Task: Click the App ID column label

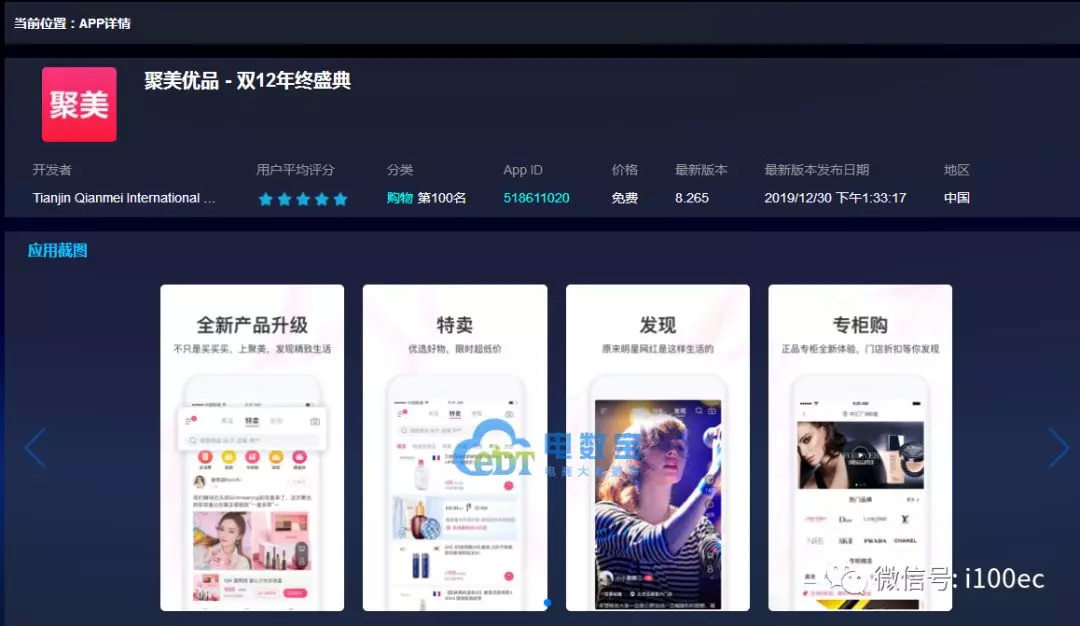Action: tap(523, 169)
